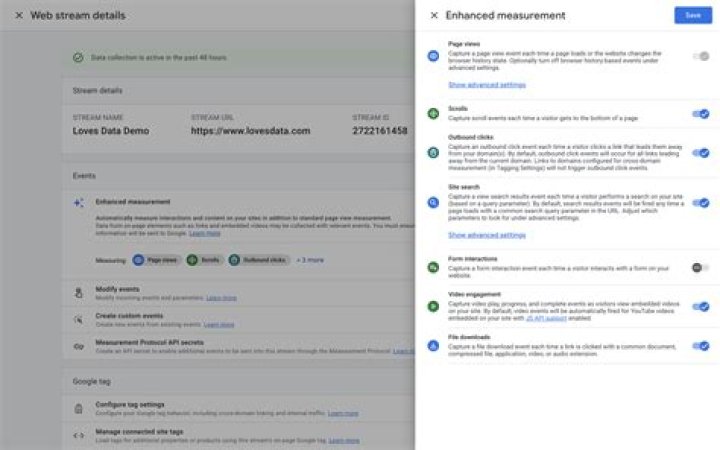Click the Site search magnifier icon

pos(433,202)
